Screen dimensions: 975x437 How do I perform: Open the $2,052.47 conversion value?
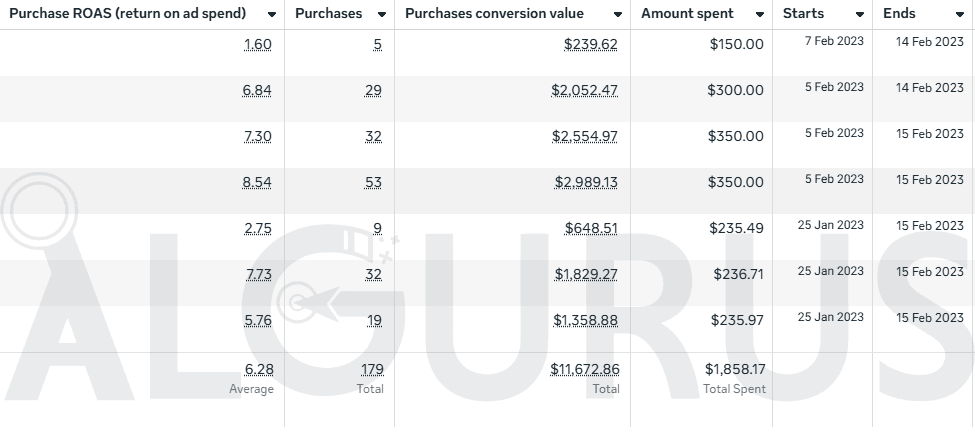pos(585,91)
